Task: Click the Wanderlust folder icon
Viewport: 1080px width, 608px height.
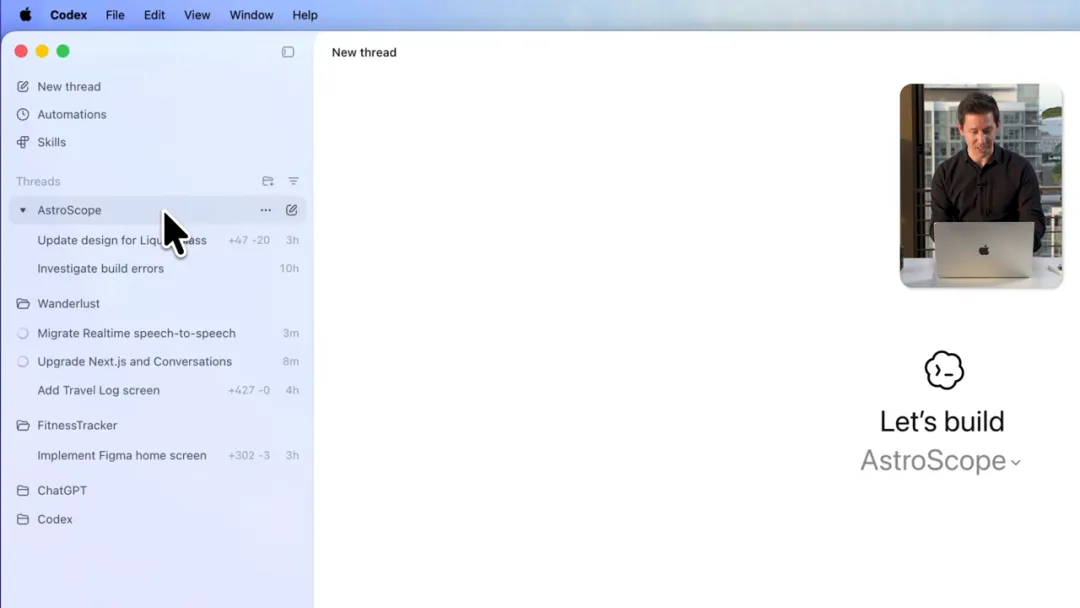Action: pyautogui.click(x=23, y=304)
